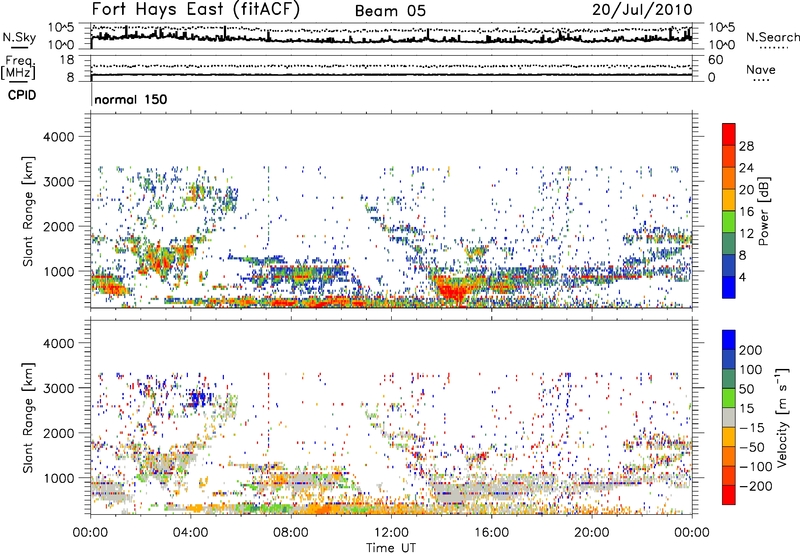The image size is (800, 554).
Task: Click the red high-power echo patch near 14:30 UT
Action: tap(453, 289)
